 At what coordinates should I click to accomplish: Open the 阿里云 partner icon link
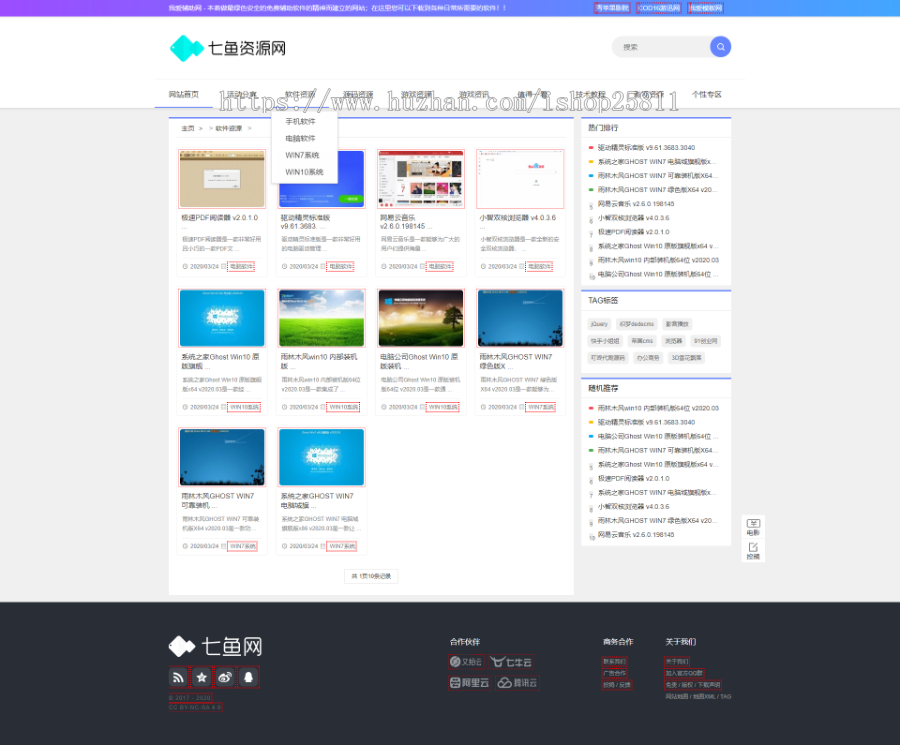click(x=469, y=683)
